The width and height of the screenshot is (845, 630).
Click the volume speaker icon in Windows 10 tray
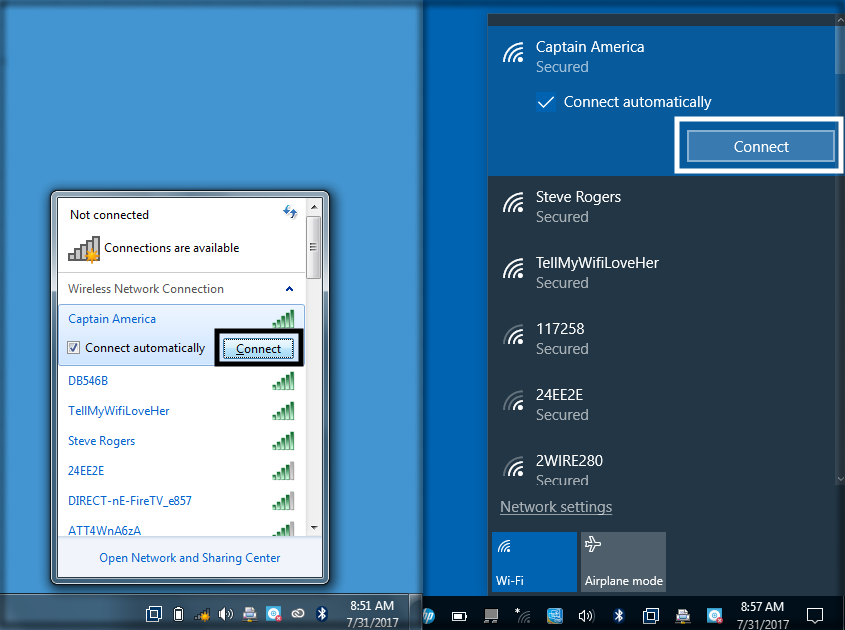coord(586,614)
